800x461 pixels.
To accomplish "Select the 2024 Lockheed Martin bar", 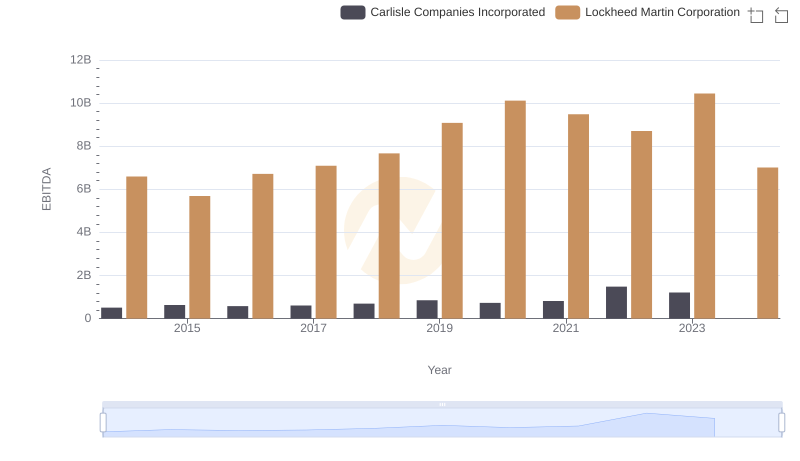I will [767, 243].
